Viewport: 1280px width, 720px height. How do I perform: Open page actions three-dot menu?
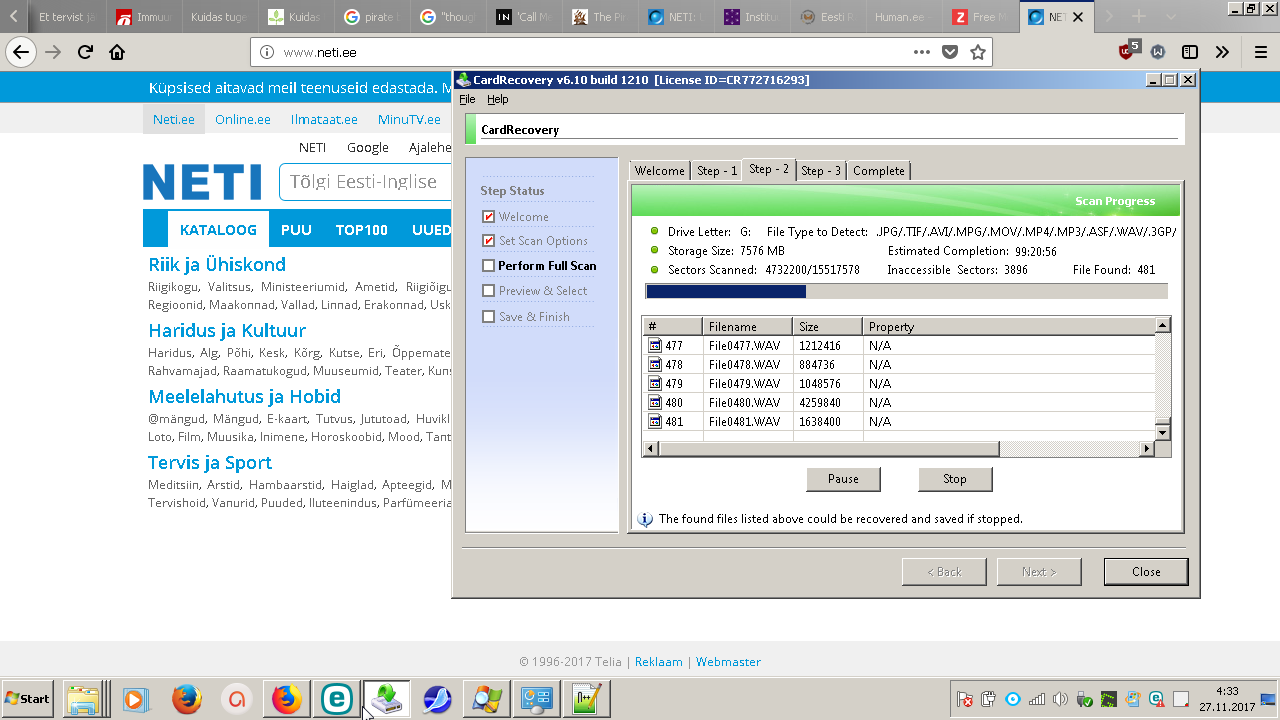tap(922, 52)
